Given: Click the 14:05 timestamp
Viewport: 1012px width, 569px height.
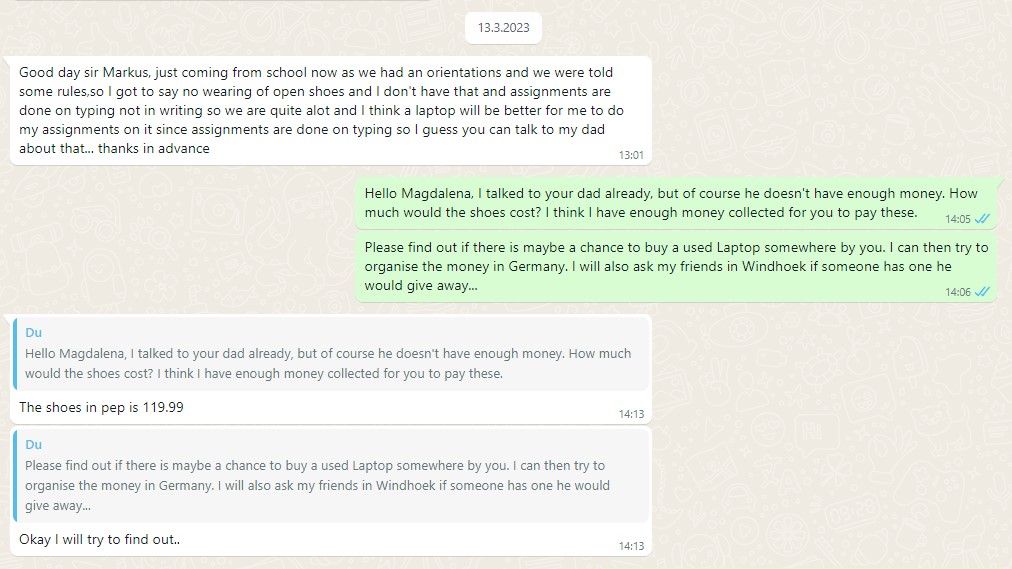Looking at the screenshot, I should (958, 218).
